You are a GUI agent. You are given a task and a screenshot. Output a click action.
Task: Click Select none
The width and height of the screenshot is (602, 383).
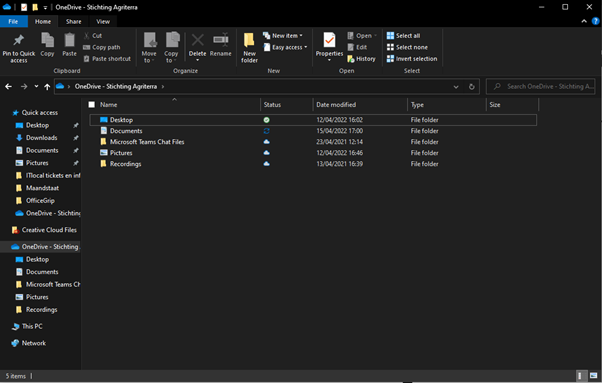[x=407, y=47]
